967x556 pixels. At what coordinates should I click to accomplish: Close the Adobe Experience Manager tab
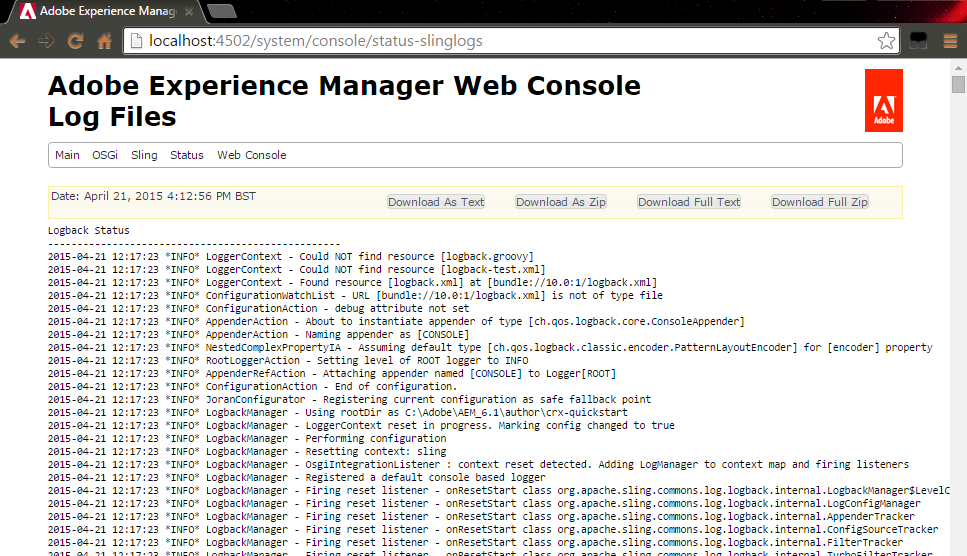click(189, 11)
